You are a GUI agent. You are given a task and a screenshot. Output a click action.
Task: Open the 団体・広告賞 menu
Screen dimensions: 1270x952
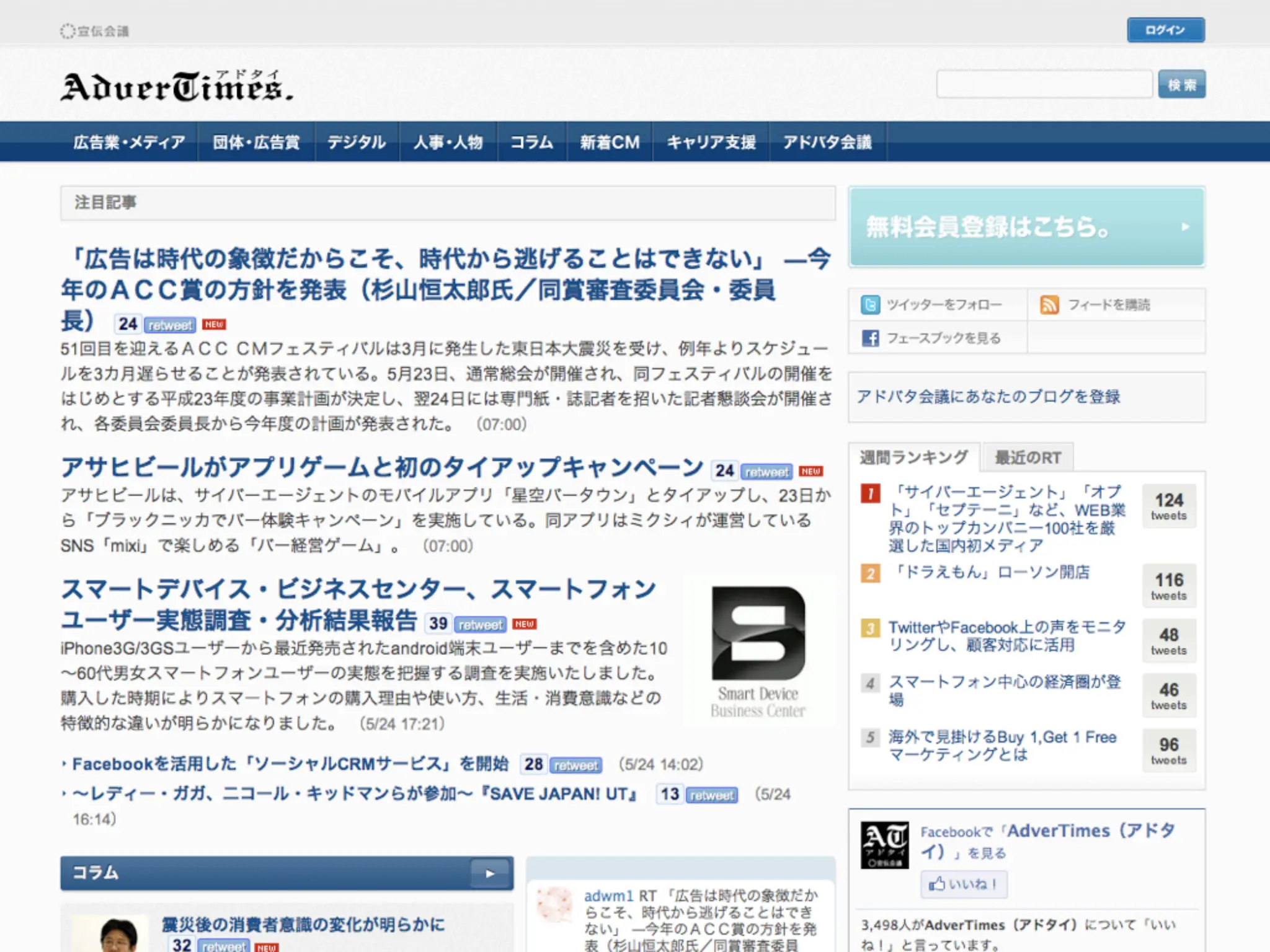pyautogui.click(x=256, y=142)
